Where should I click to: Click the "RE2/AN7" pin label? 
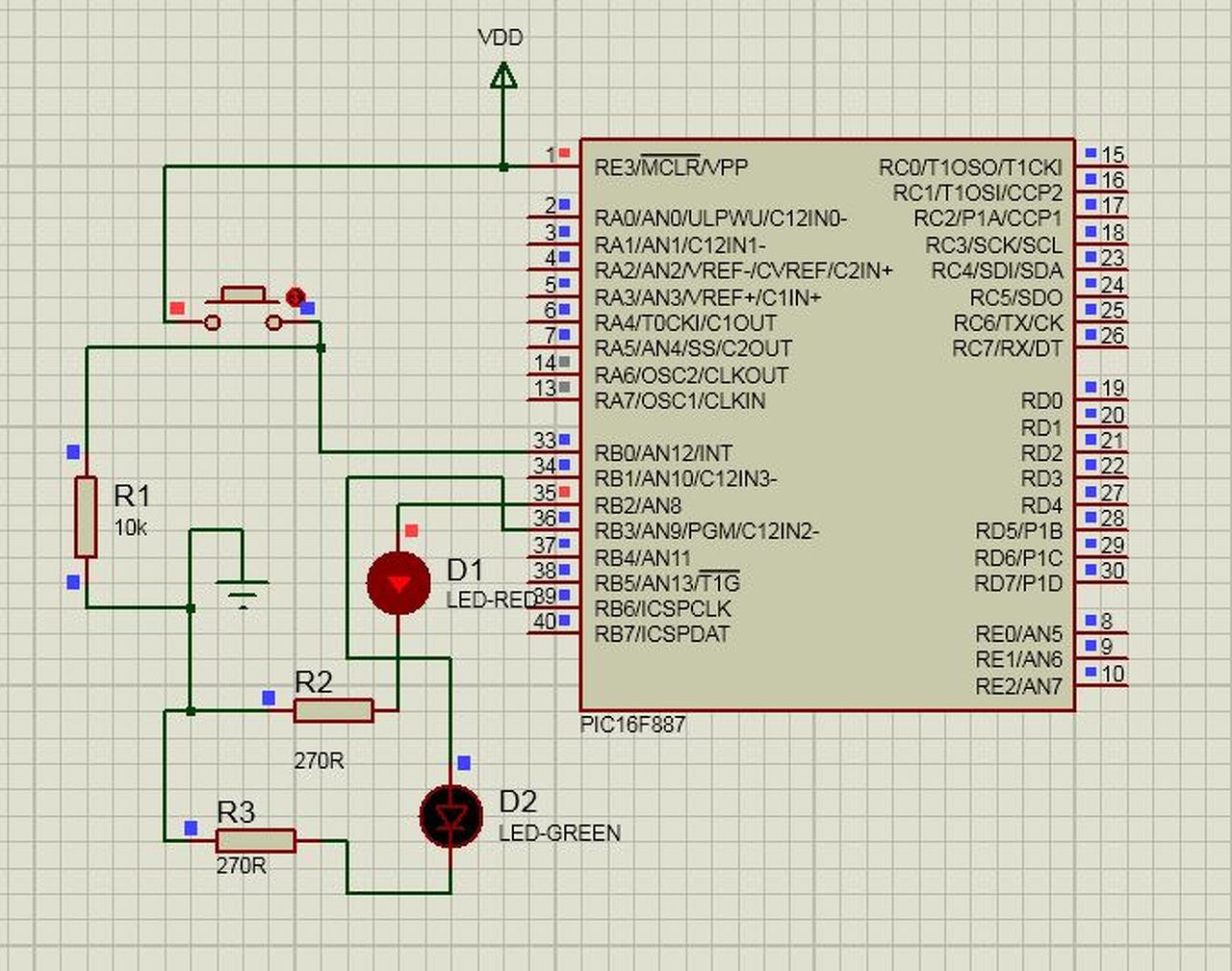click(1019, 686)
